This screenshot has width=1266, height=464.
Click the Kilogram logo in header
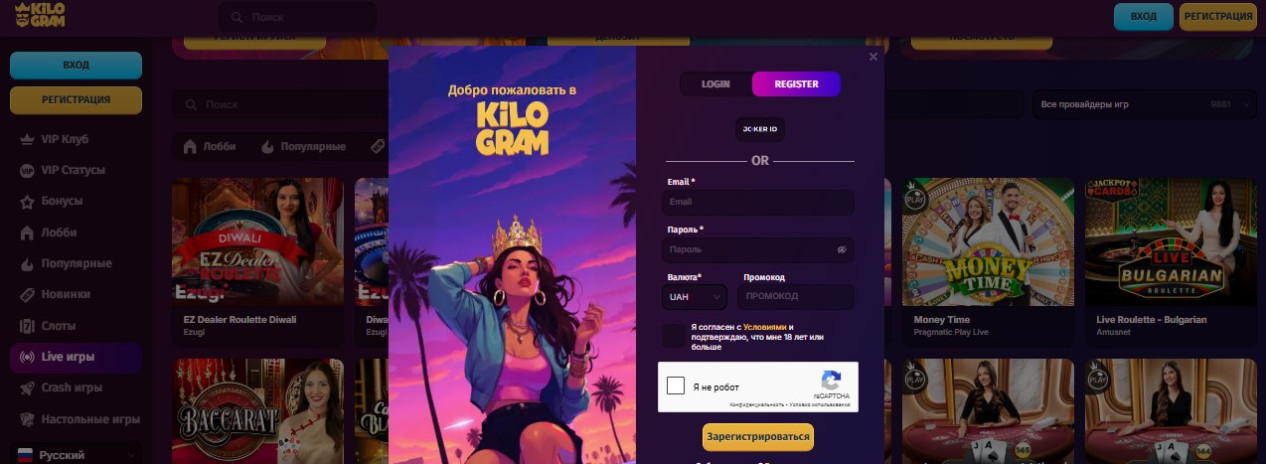coord(40,15)
